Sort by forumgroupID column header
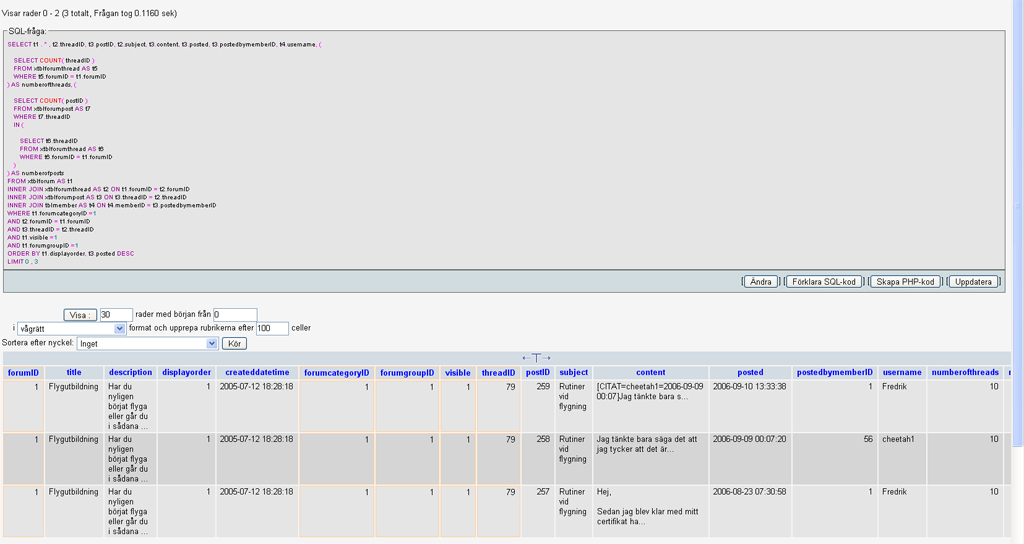The image size is (1024, 544). point(407,373)
